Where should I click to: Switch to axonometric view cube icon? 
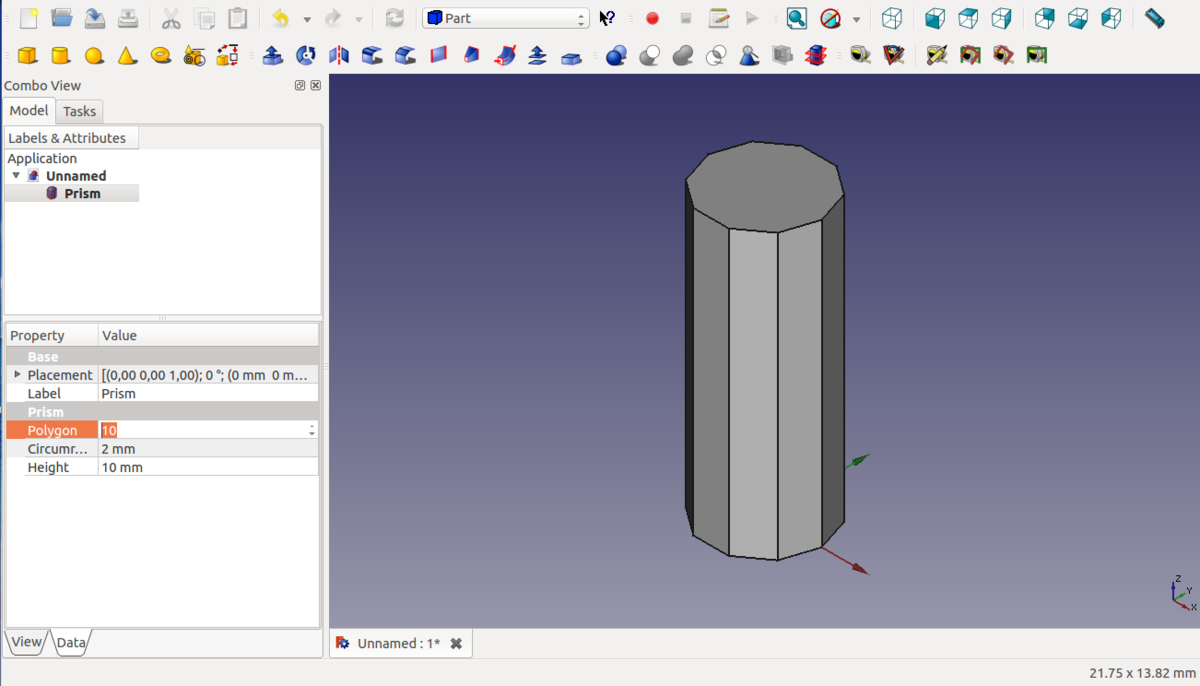[891, 18]
